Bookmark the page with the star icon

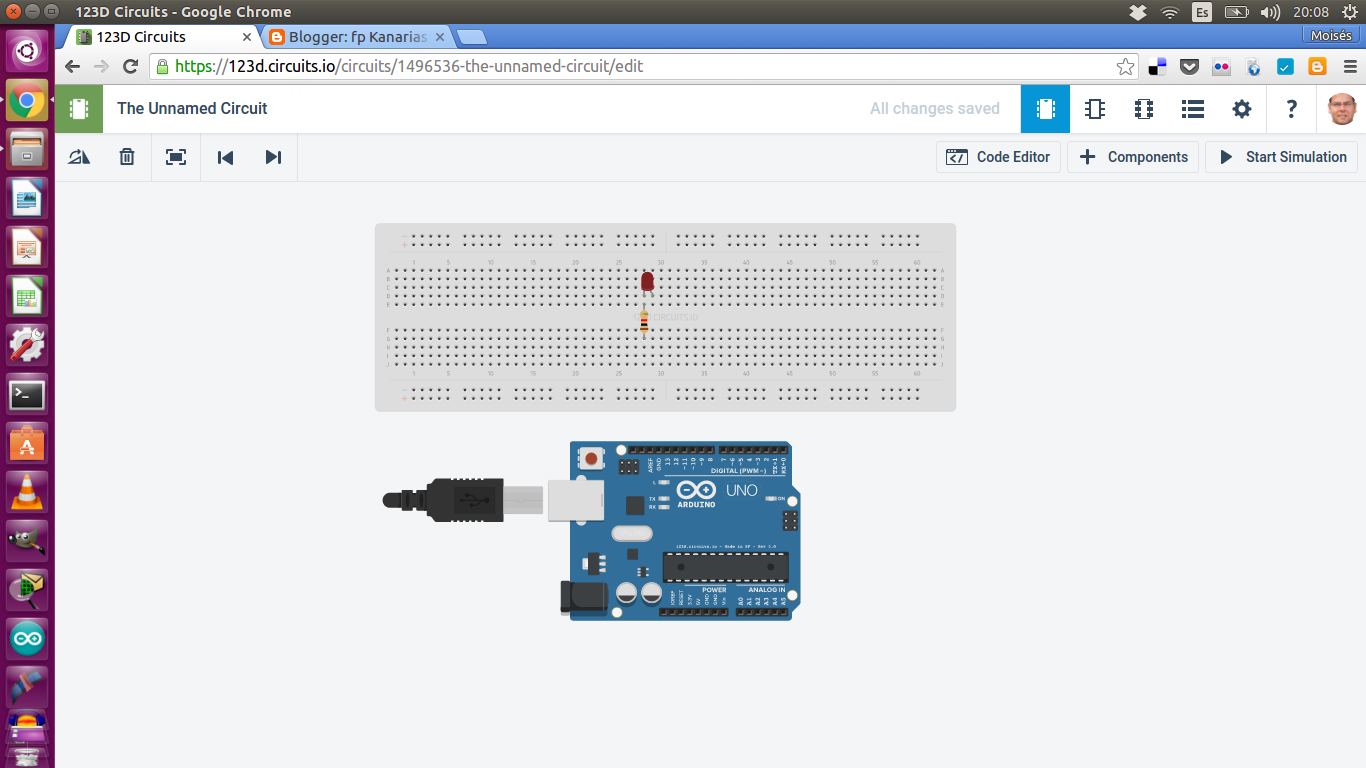click(x=1126, y=66)
